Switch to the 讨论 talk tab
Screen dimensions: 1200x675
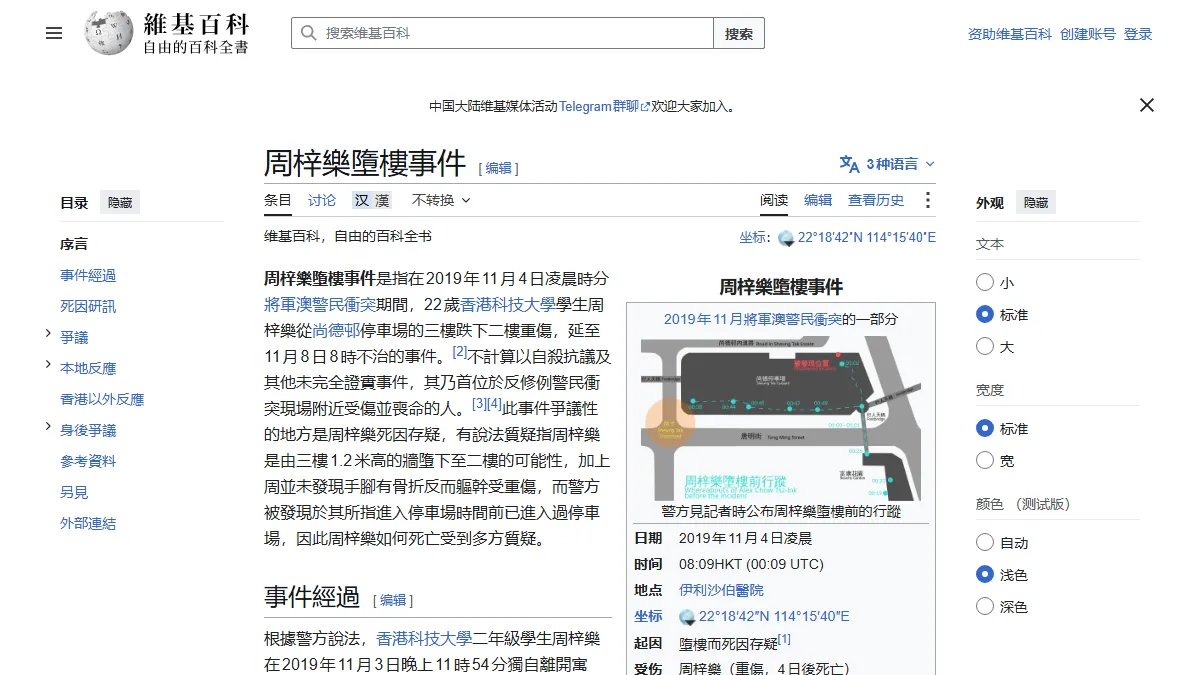pyautogui.click(x=322, y=200)
